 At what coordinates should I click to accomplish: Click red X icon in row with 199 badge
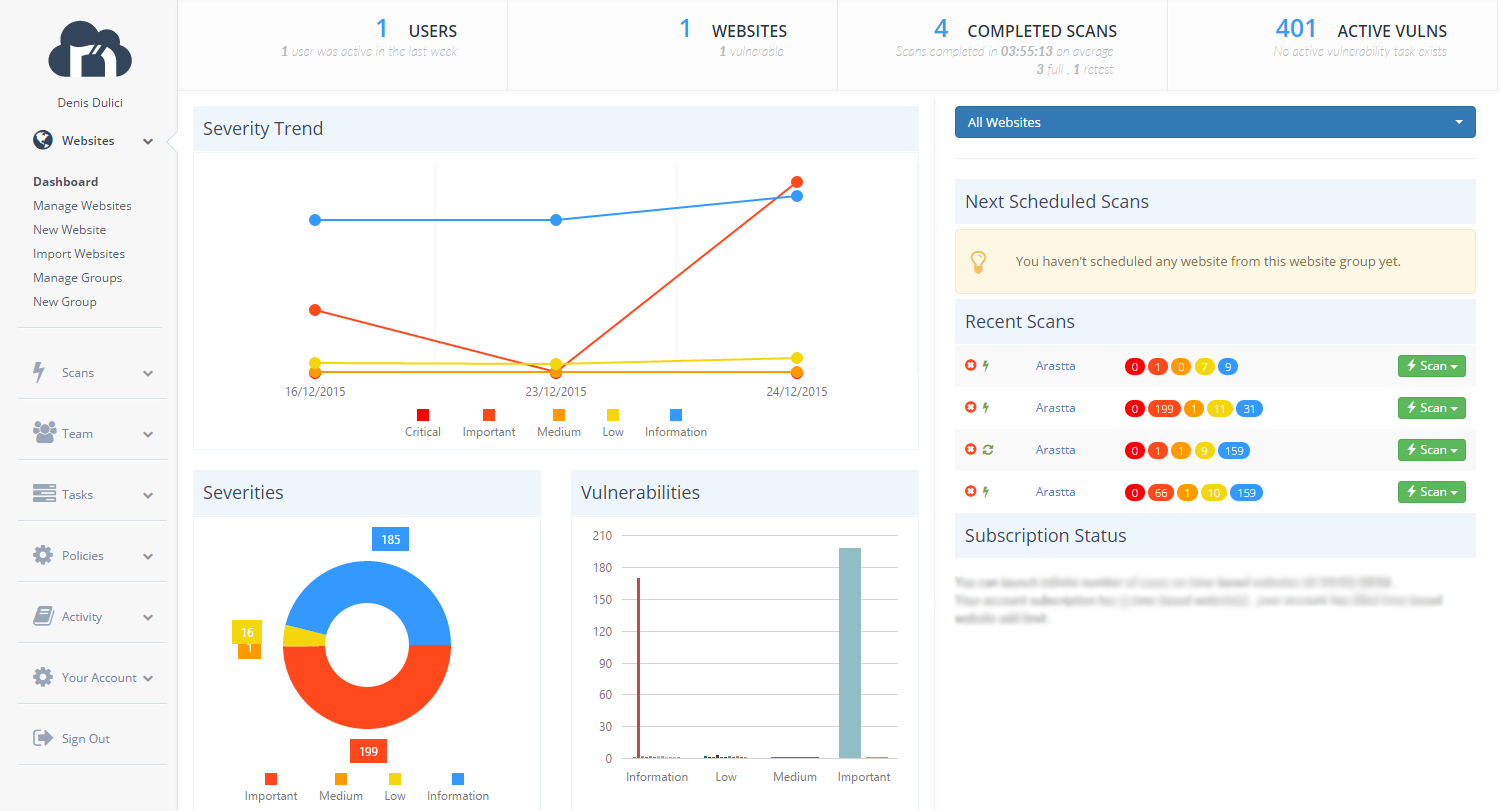coord(970,407)
